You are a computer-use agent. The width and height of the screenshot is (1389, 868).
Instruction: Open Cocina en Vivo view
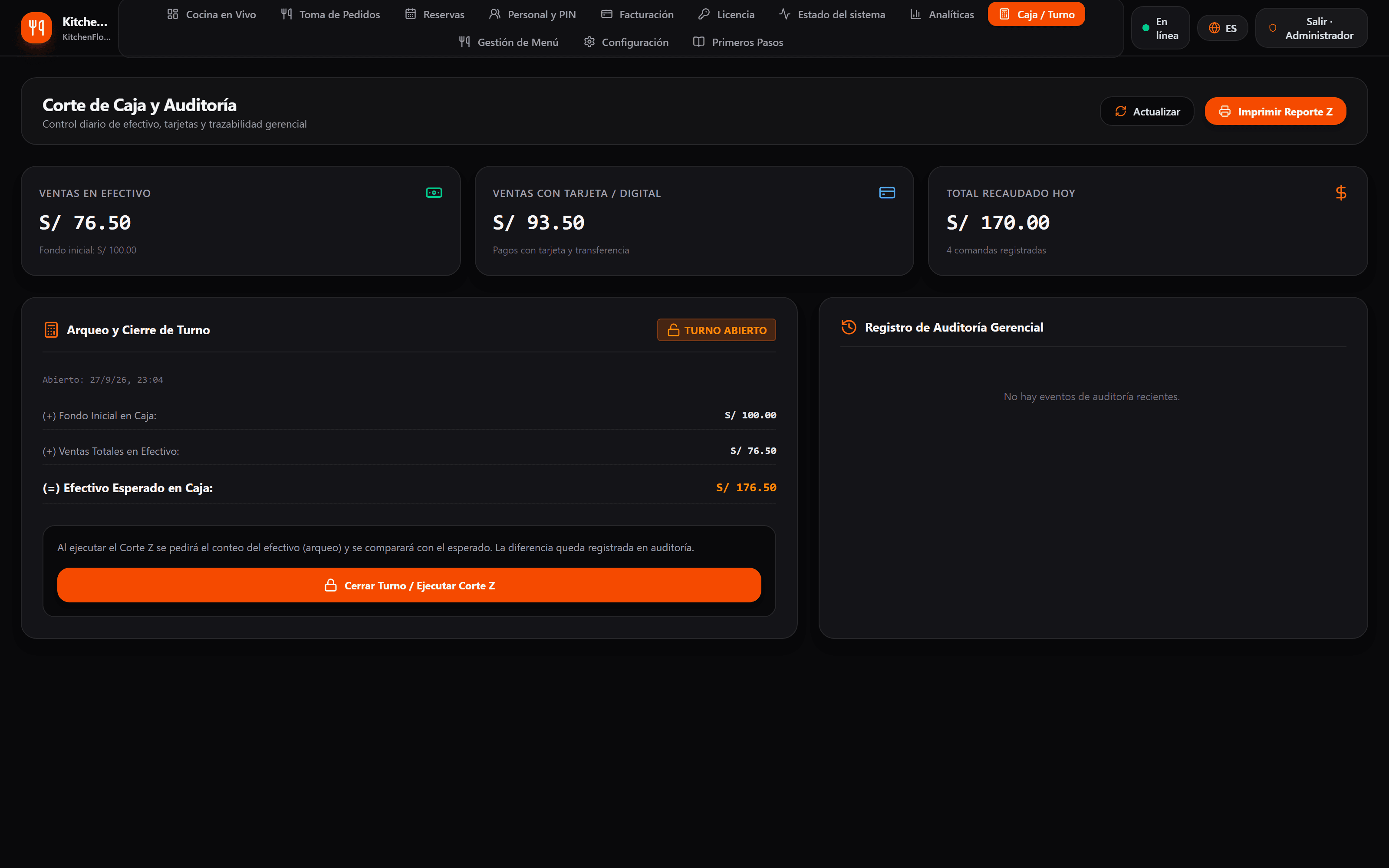[x=211, y=14]
